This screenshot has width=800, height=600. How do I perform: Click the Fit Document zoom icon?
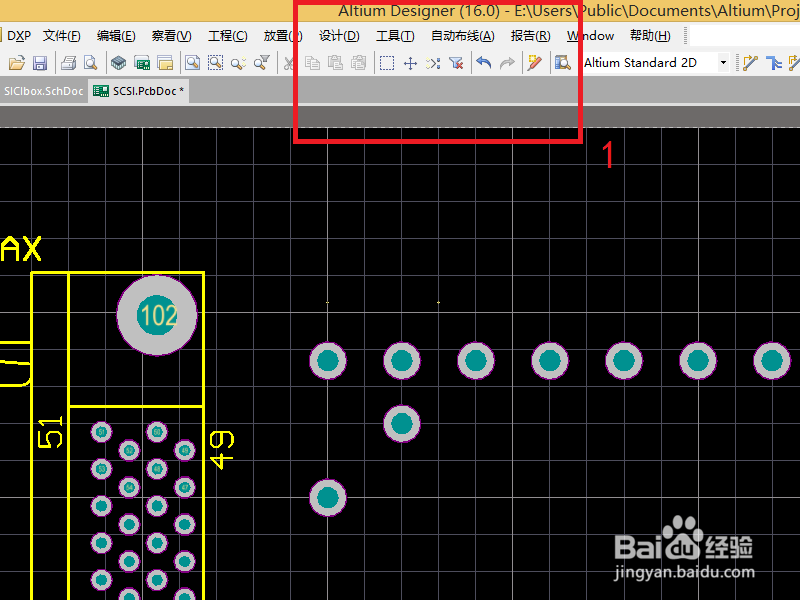tap(192, 63)
